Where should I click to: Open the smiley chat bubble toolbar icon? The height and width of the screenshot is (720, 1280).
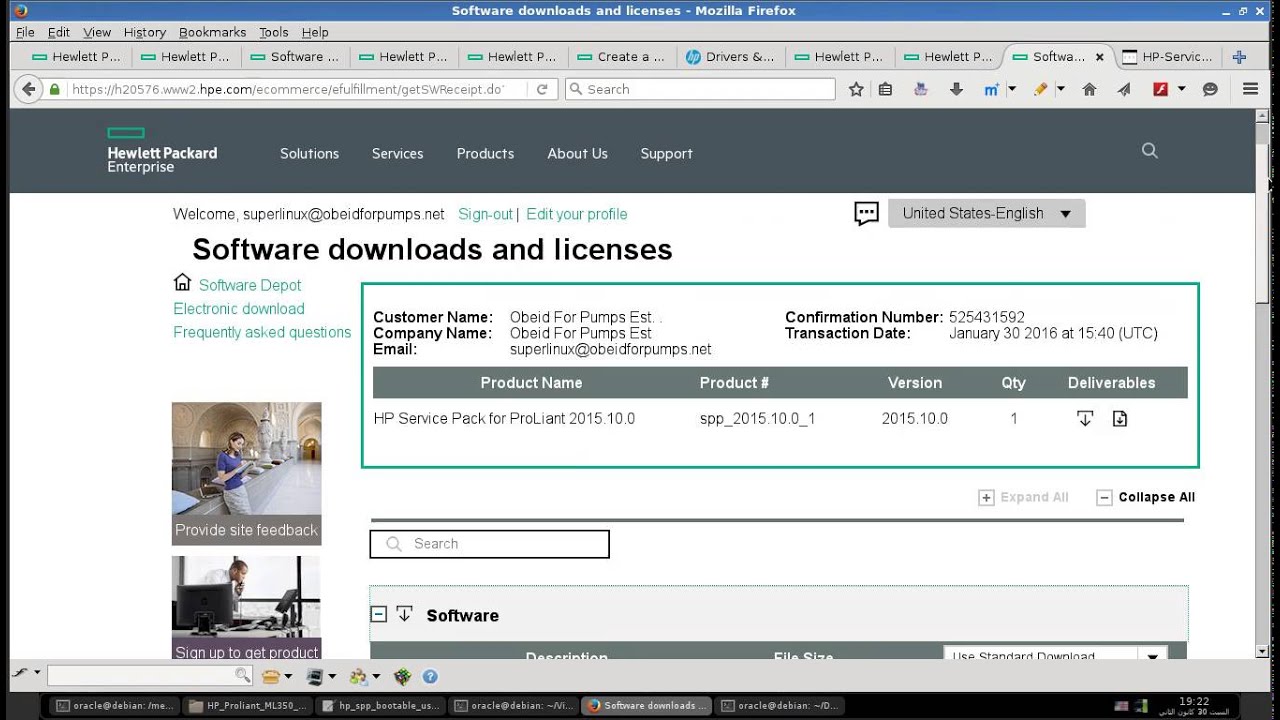click(x=1210, y=89)
